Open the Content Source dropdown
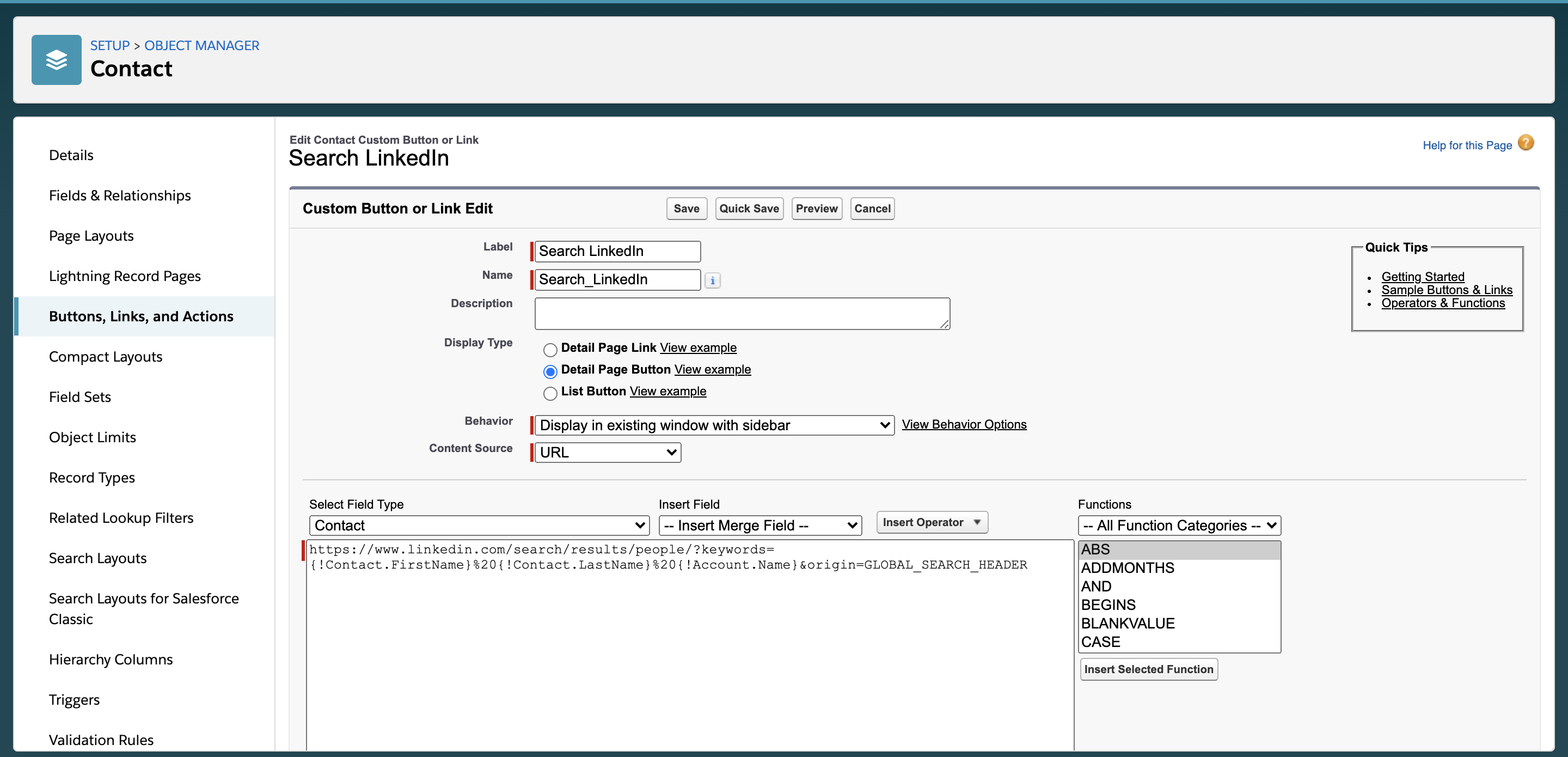 tap(608, 453)
